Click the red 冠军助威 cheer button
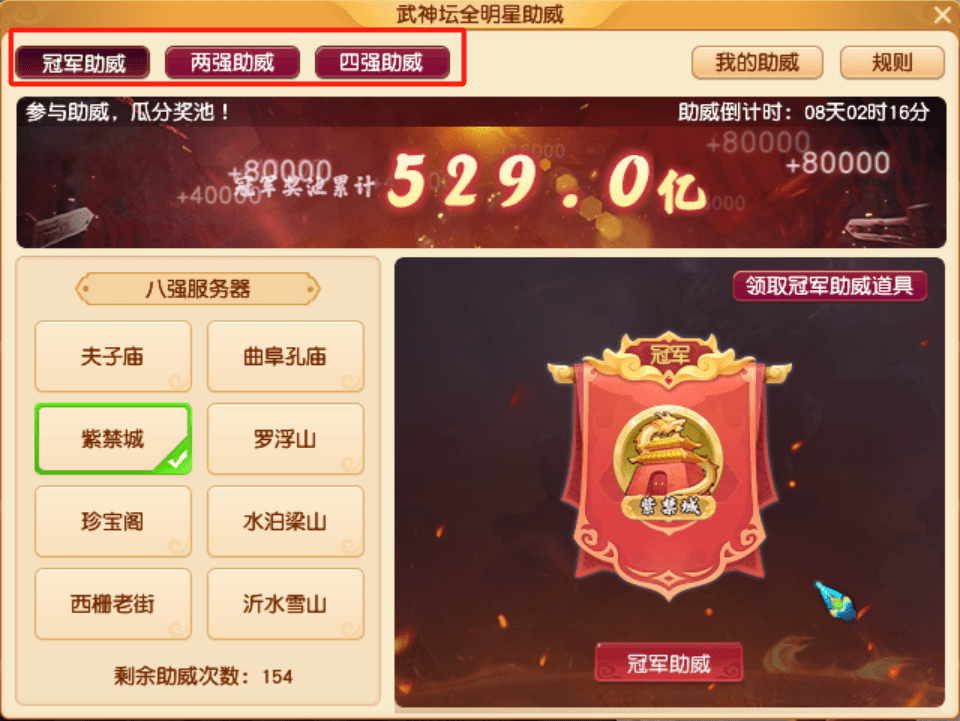Image resolution: width=960 pixels, height=721 pixels. (669, 663)
